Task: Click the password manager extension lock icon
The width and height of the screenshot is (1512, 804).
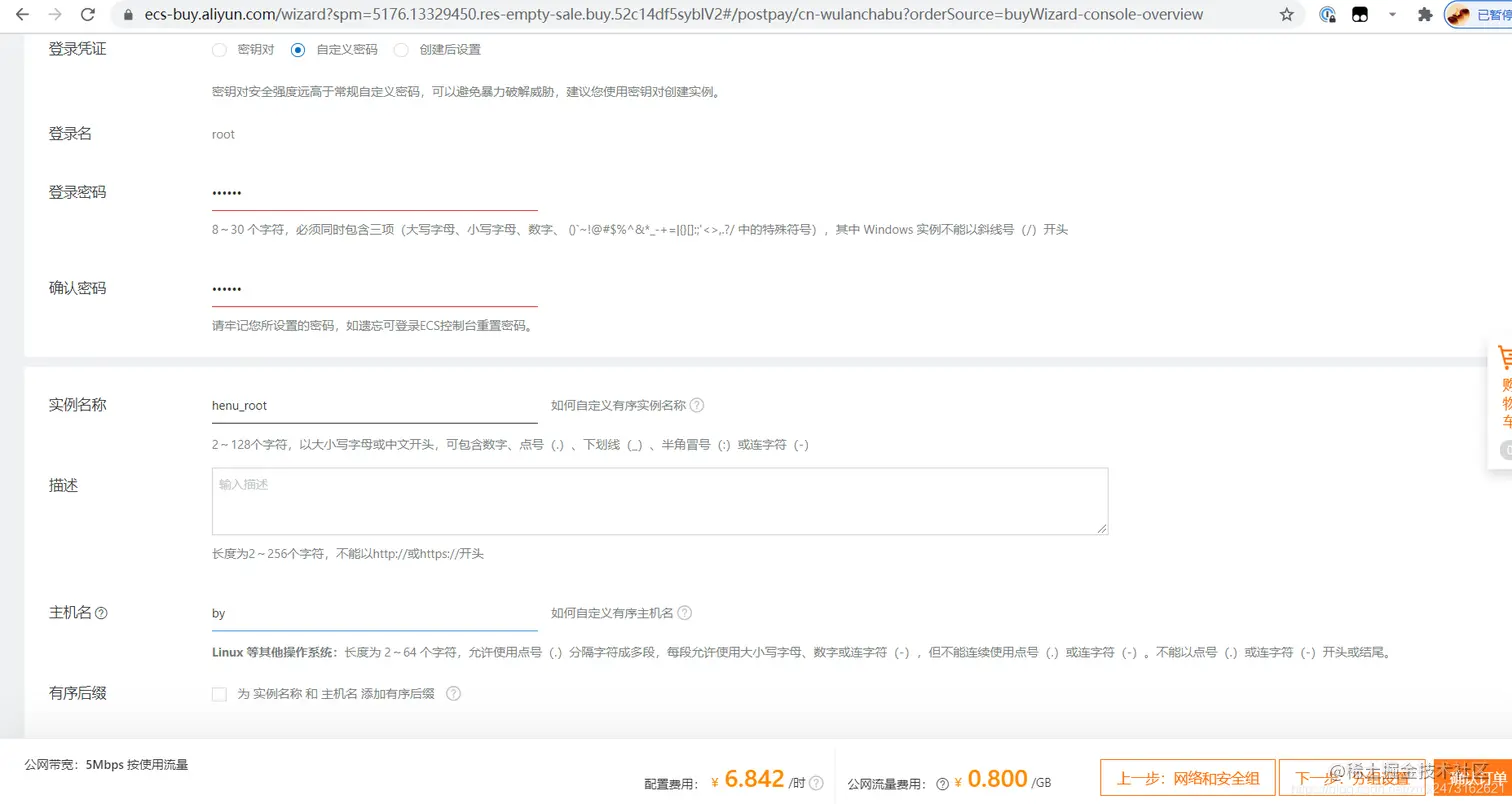Action: (1326, 14)
